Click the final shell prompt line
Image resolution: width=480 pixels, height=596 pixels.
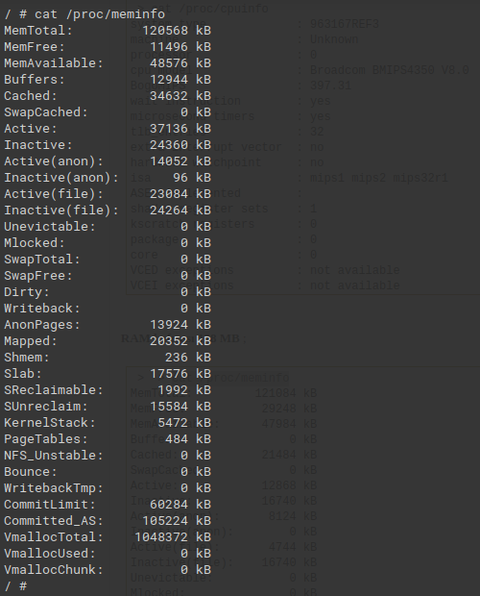click(x=16, y=586)
